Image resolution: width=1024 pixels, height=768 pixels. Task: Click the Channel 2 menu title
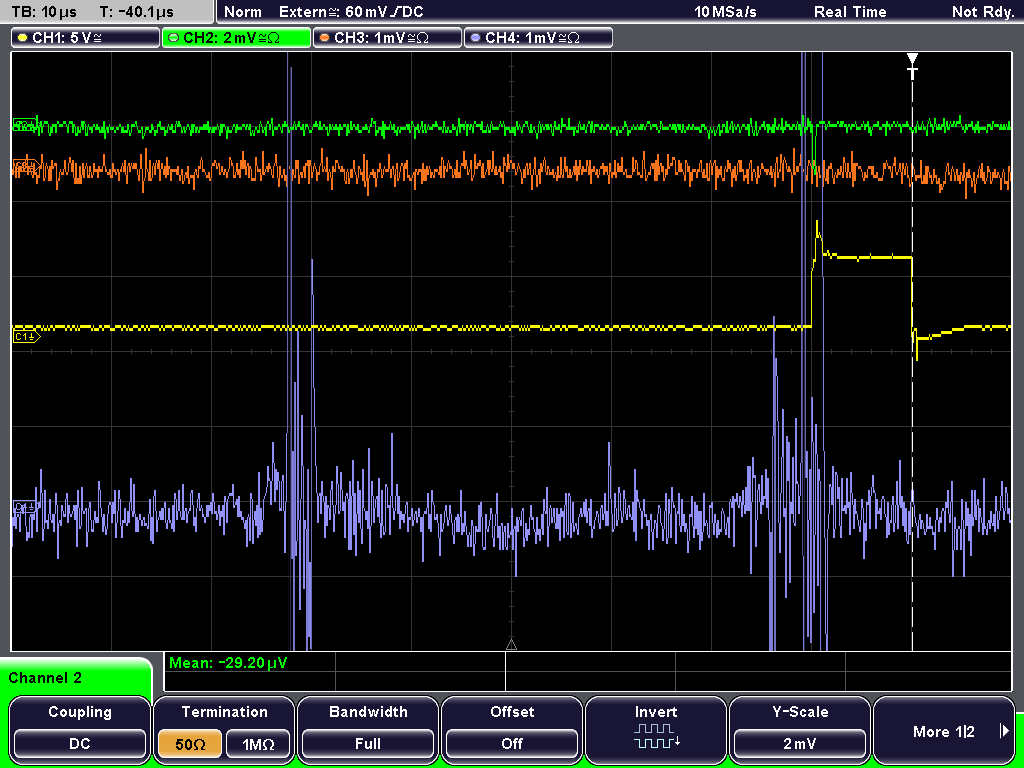45,678
